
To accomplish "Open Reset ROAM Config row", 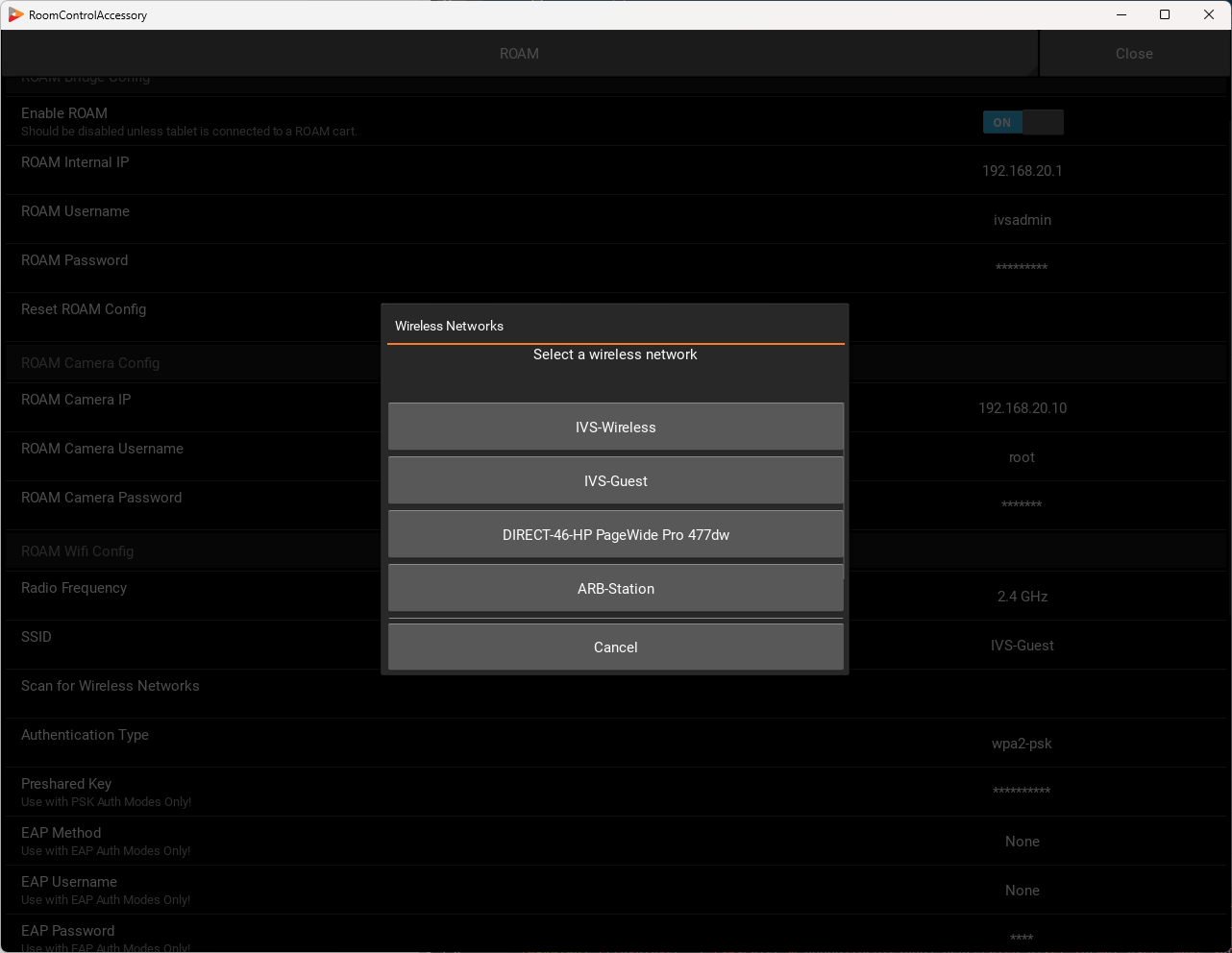I will click(615, 317).
